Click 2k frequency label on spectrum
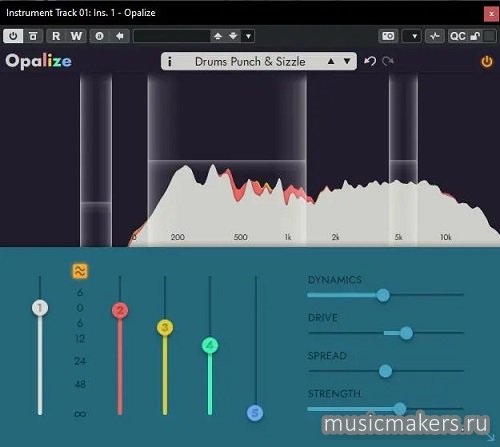The height and width of the screenshot is (447, 500). [x=335, y=237]
